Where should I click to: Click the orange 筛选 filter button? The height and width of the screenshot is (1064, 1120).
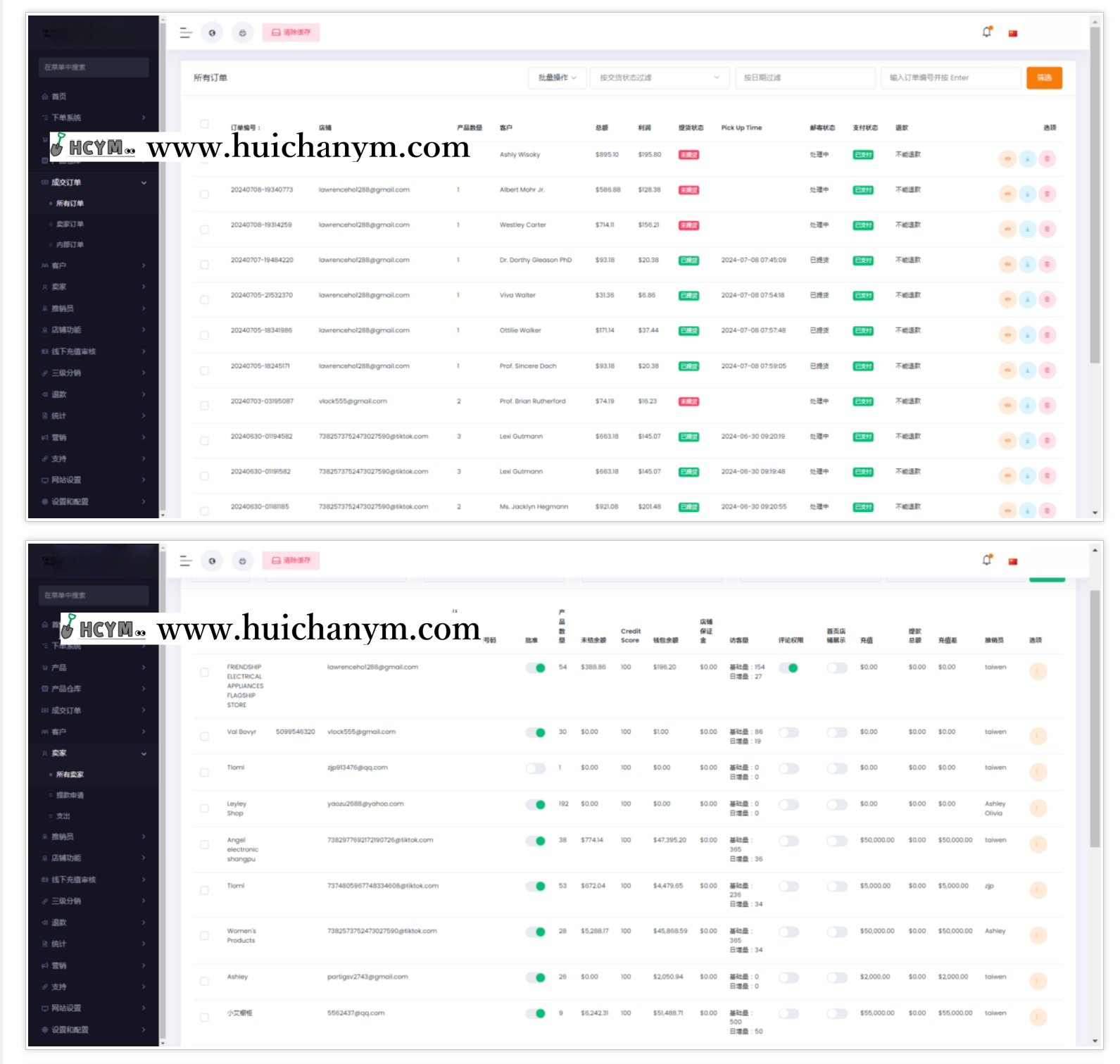click(1044, 77)
